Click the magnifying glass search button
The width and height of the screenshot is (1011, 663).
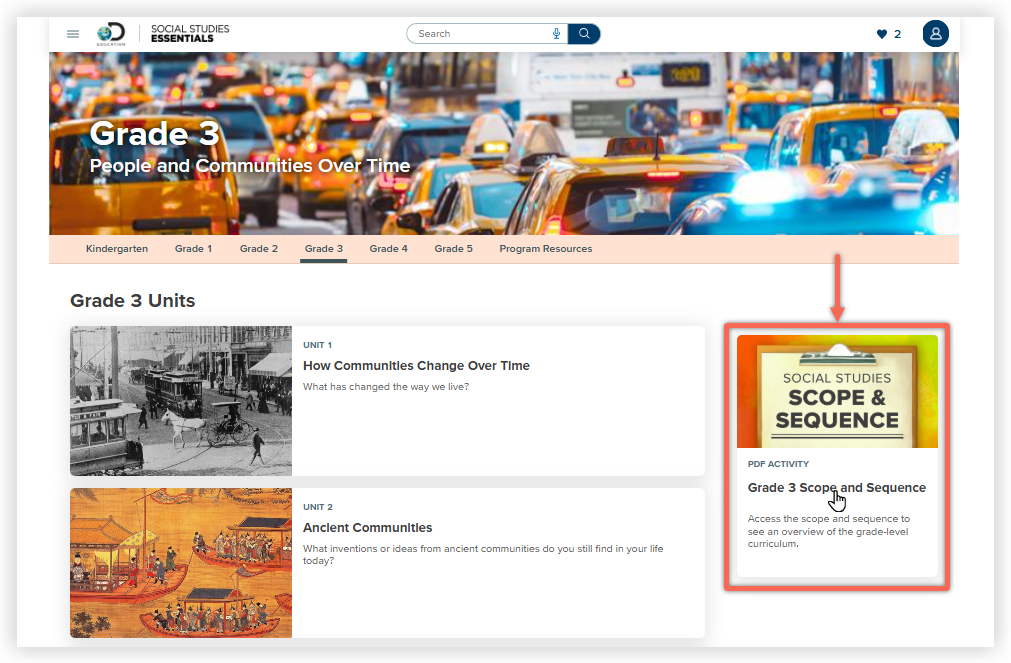(584, 34)
